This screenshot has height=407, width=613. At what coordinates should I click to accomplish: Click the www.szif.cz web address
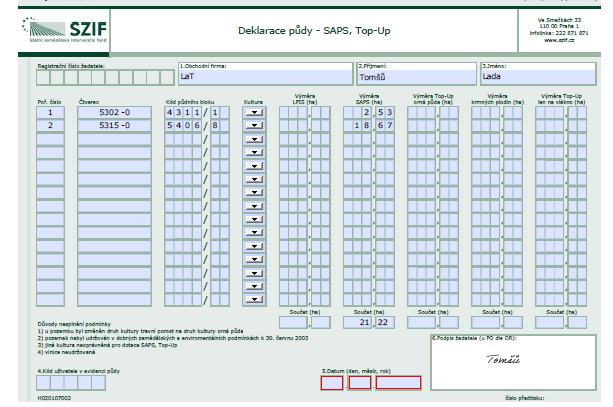coord(559,40)
